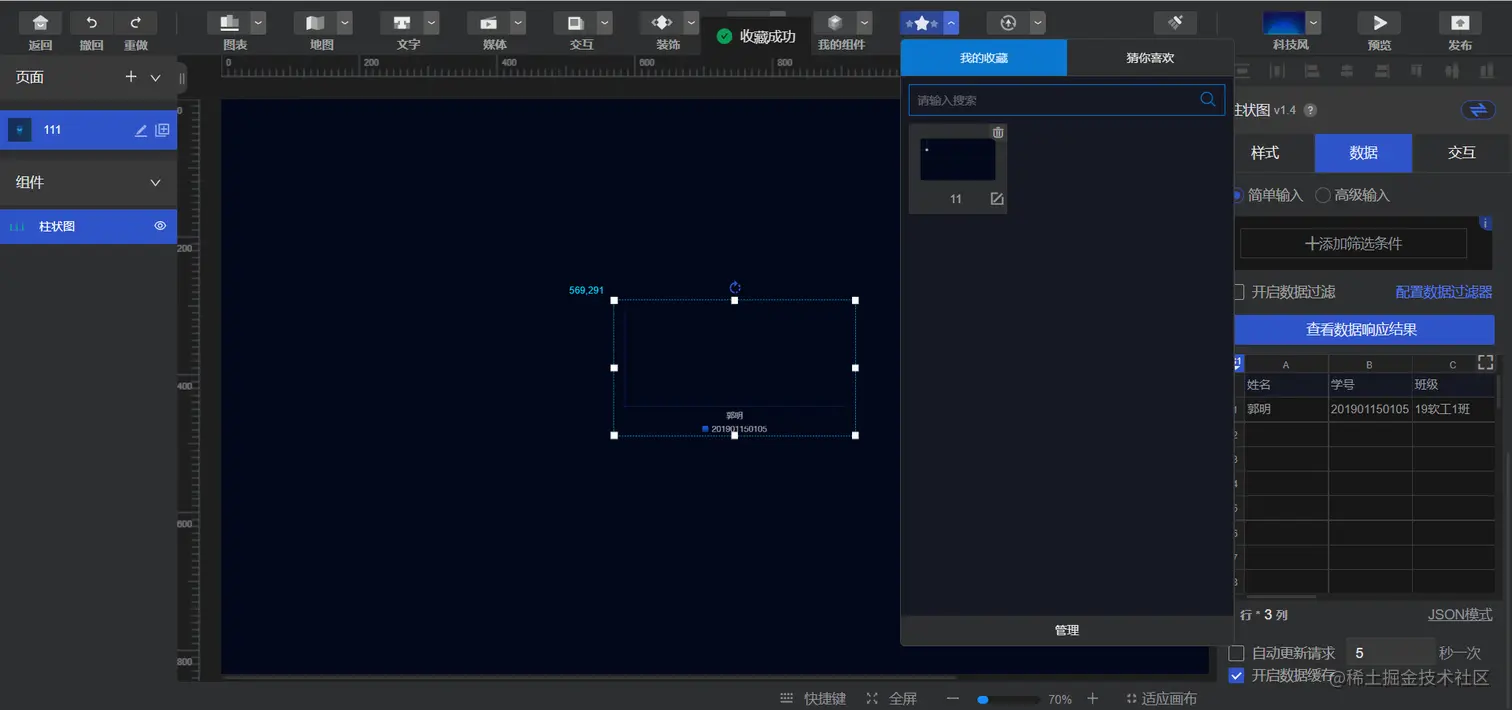1512x710 pixels.
Task: Enable the 自动更新请求 checkbox
Action: click(x=1237, y=653)
